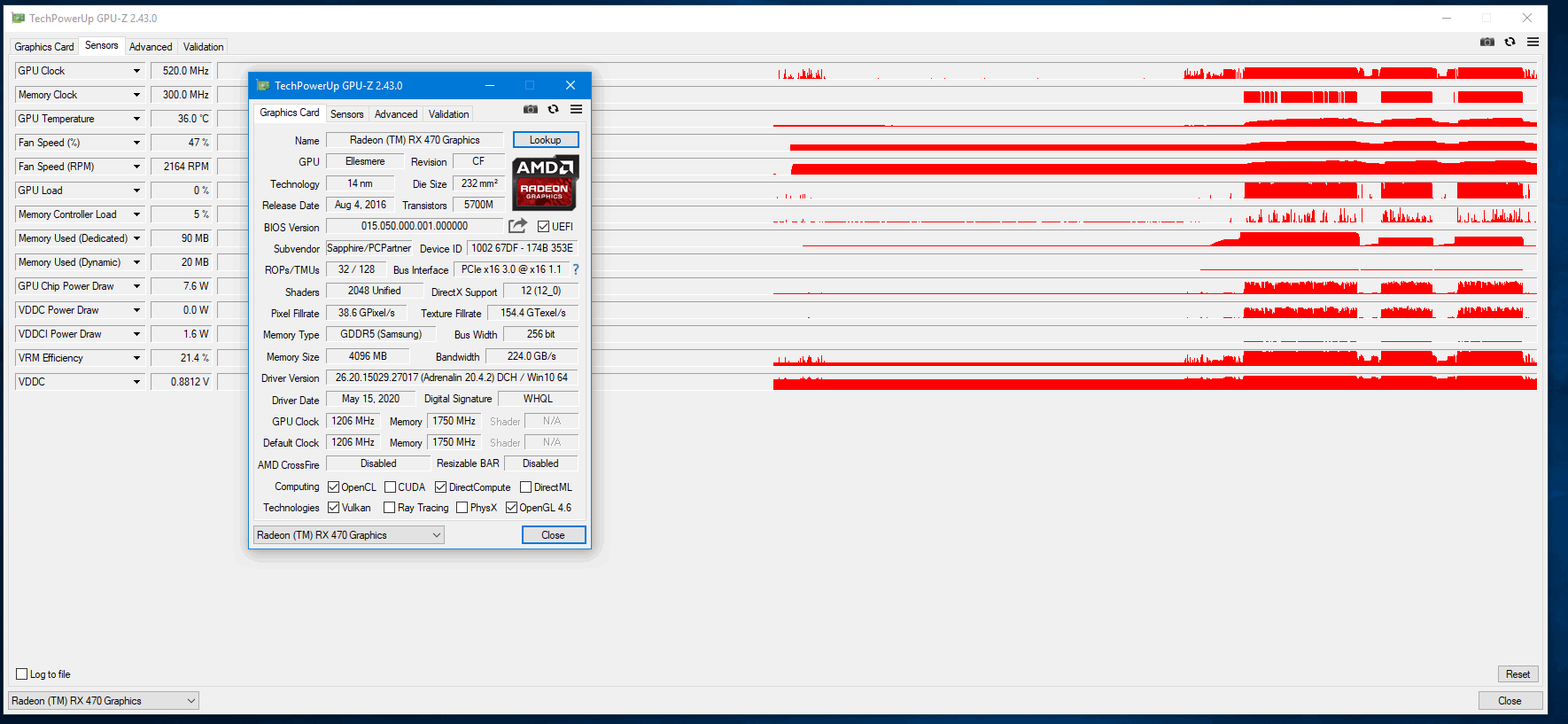Open the Memory Controller Load sensor dropdown
The height and width of the screenshot is (724, 1568).
click(x=136, y=214)
